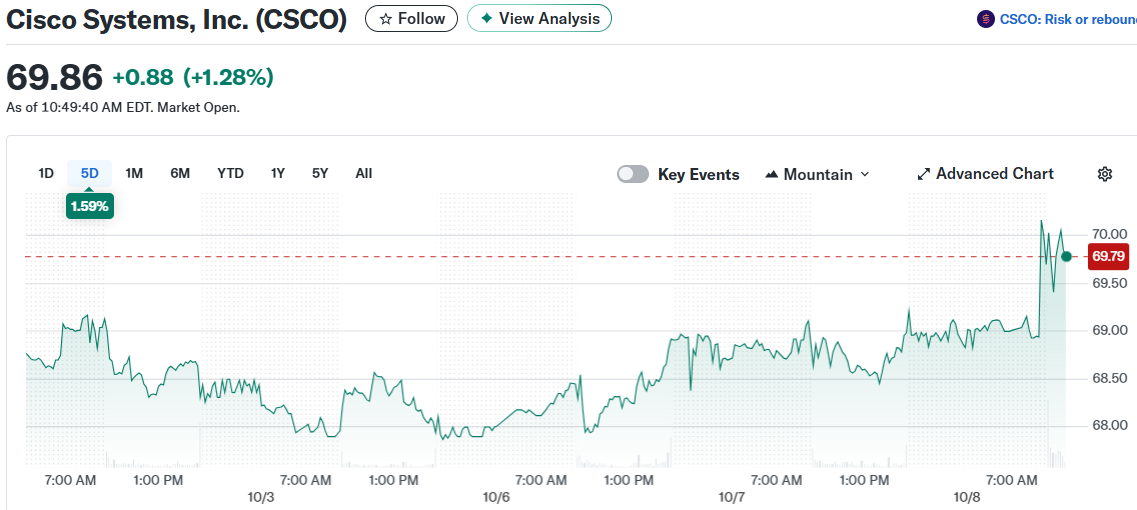Screen dimensions: 1137x510
Task: Select the 1D time range tab
Action: 46,173
